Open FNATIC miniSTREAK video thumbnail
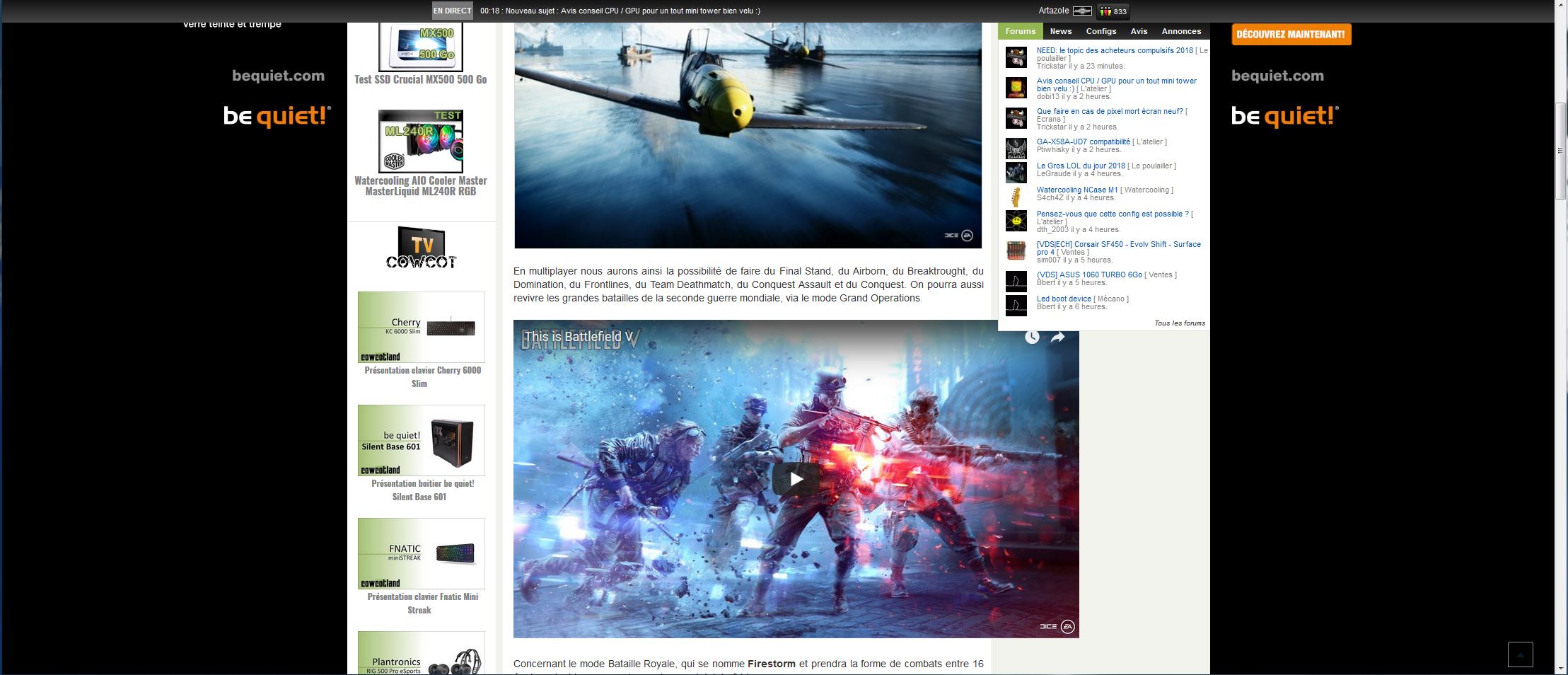 422,553
